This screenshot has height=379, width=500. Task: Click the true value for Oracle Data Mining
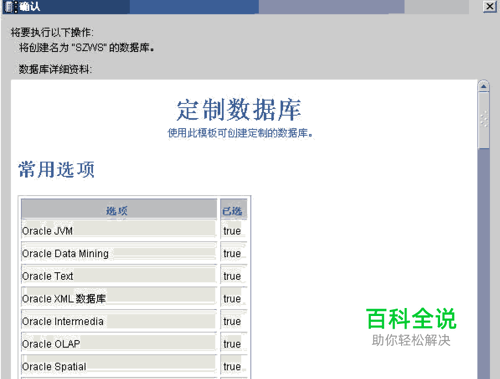[232, 253]
